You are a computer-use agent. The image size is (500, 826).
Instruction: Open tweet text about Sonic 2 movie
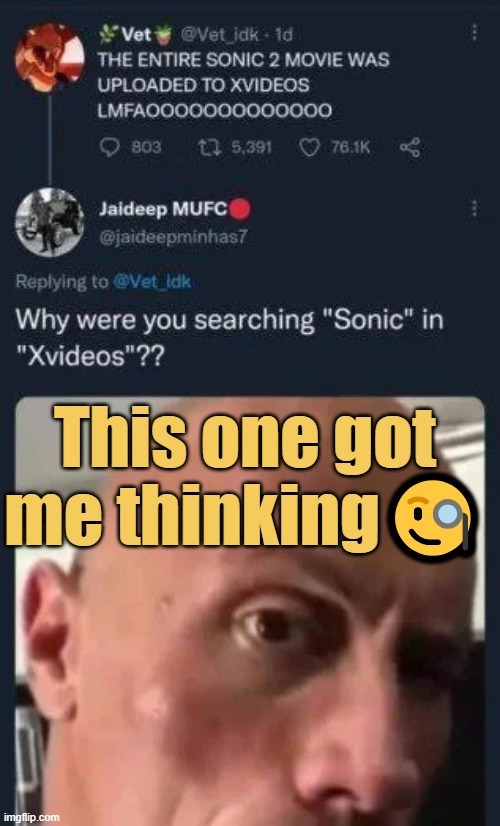click(x=243, y=85)
